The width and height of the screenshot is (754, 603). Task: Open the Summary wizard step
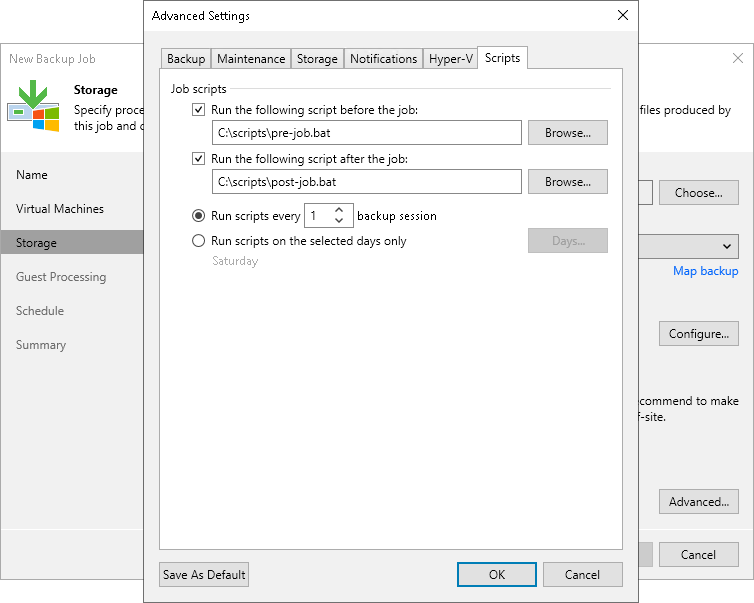coord(41,345)
